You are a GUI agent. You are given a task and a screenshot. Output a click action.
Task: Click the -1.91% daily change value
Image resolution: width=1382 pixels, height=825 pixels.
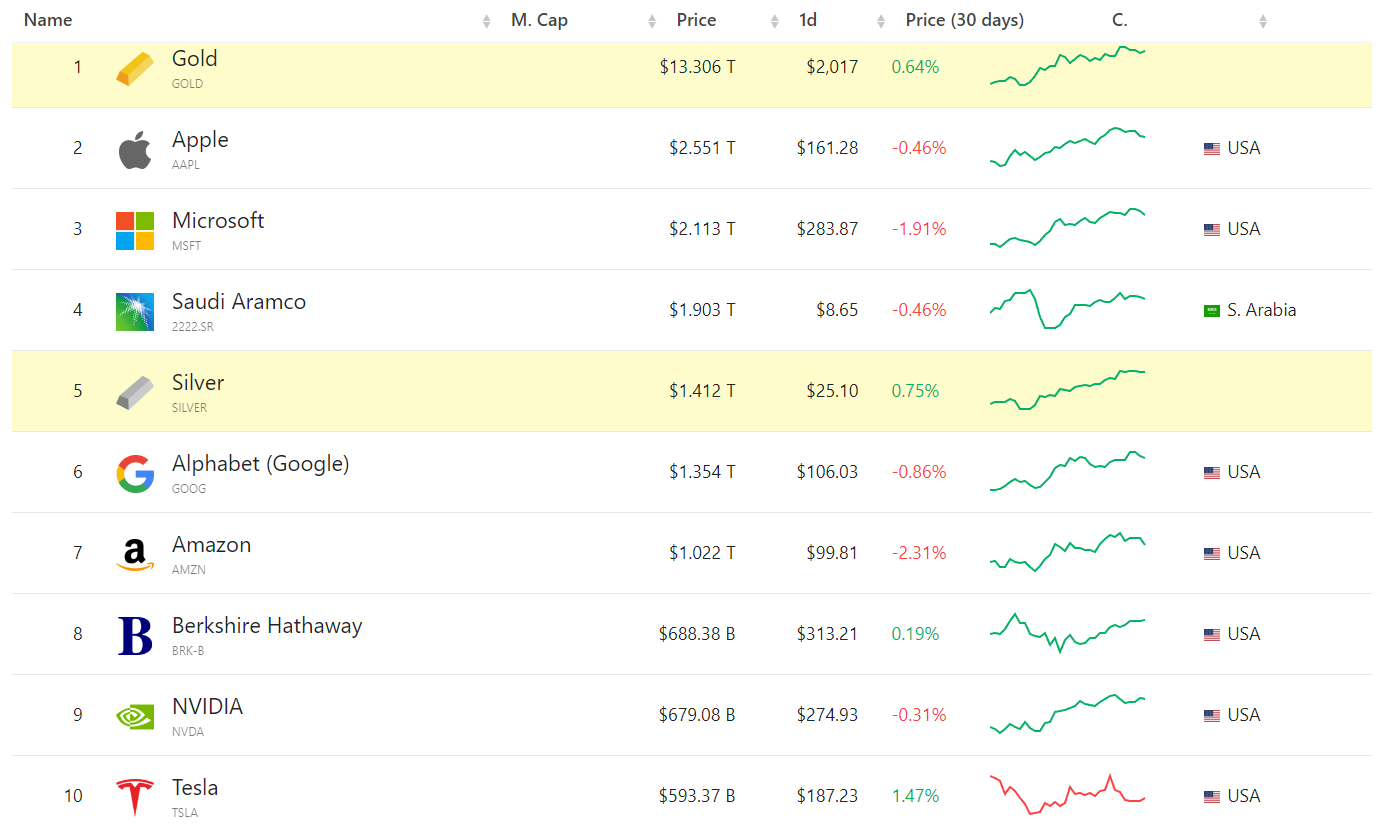click(919, 229)
